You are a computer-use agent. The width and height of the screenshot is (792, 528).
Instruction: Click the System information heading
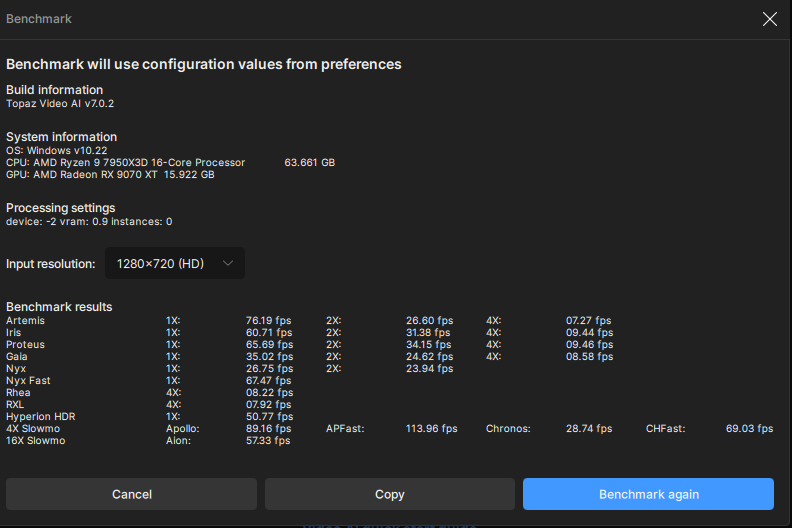tap(61, 137)
